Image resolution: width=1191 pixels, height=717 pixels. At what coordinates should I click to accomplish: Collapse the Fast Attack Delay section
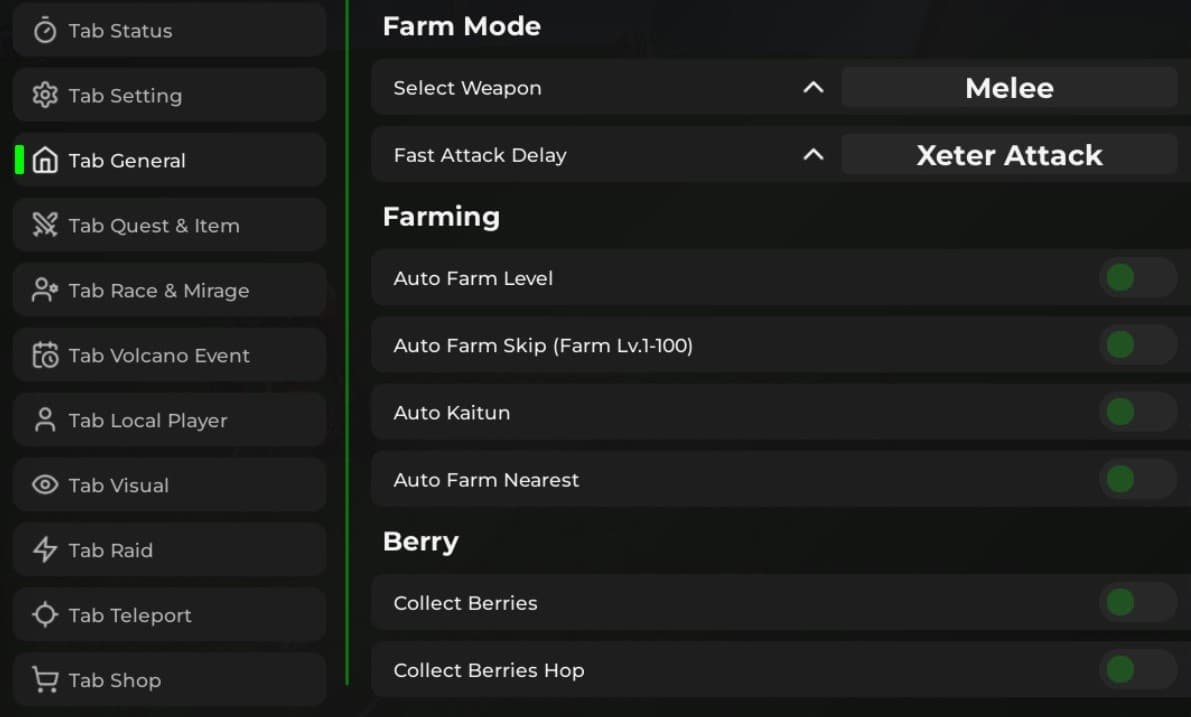tap(814, 155)
